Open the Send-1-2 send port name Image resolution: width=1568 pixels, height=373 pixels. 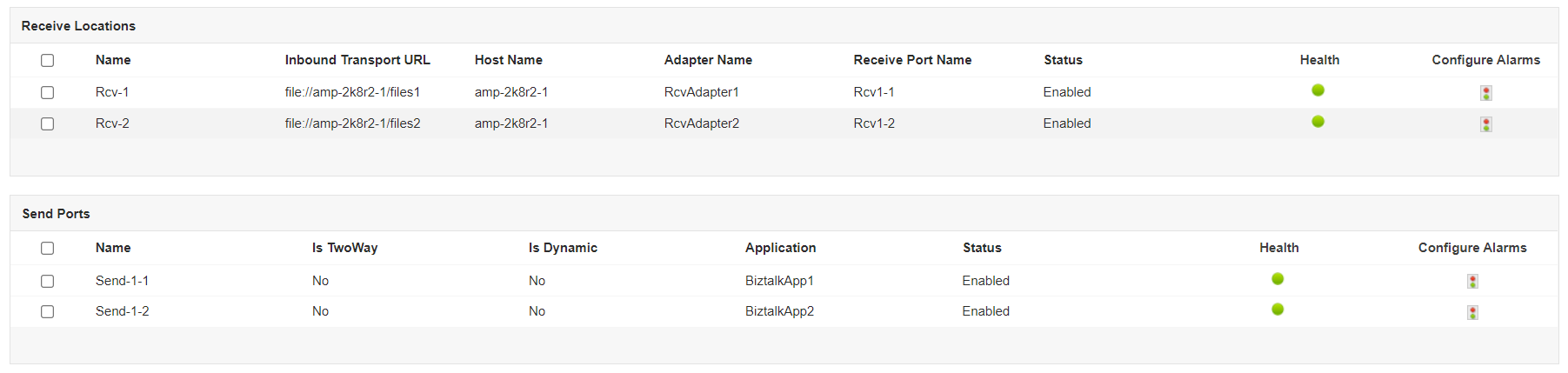123,311
